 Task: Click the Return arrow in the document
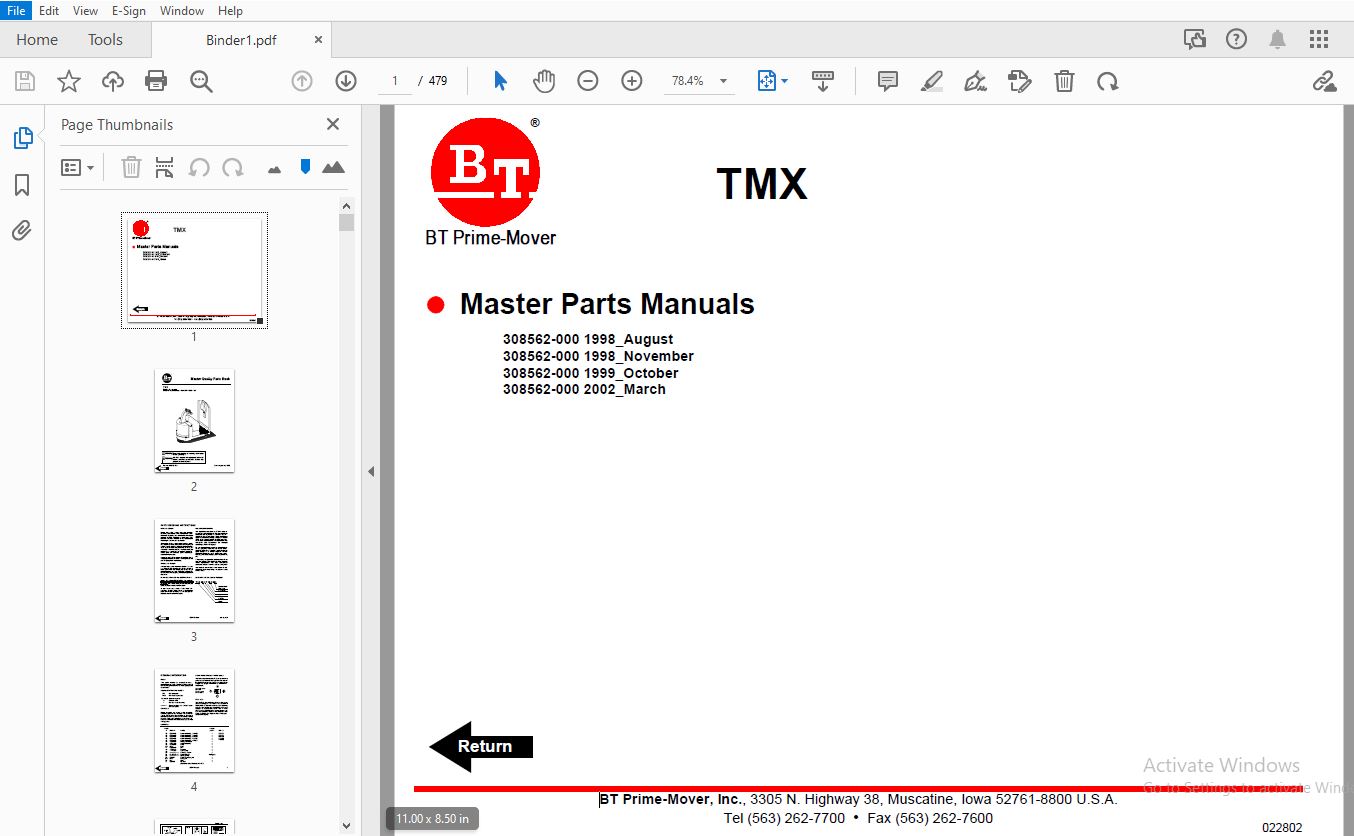[x=481, y=746]
